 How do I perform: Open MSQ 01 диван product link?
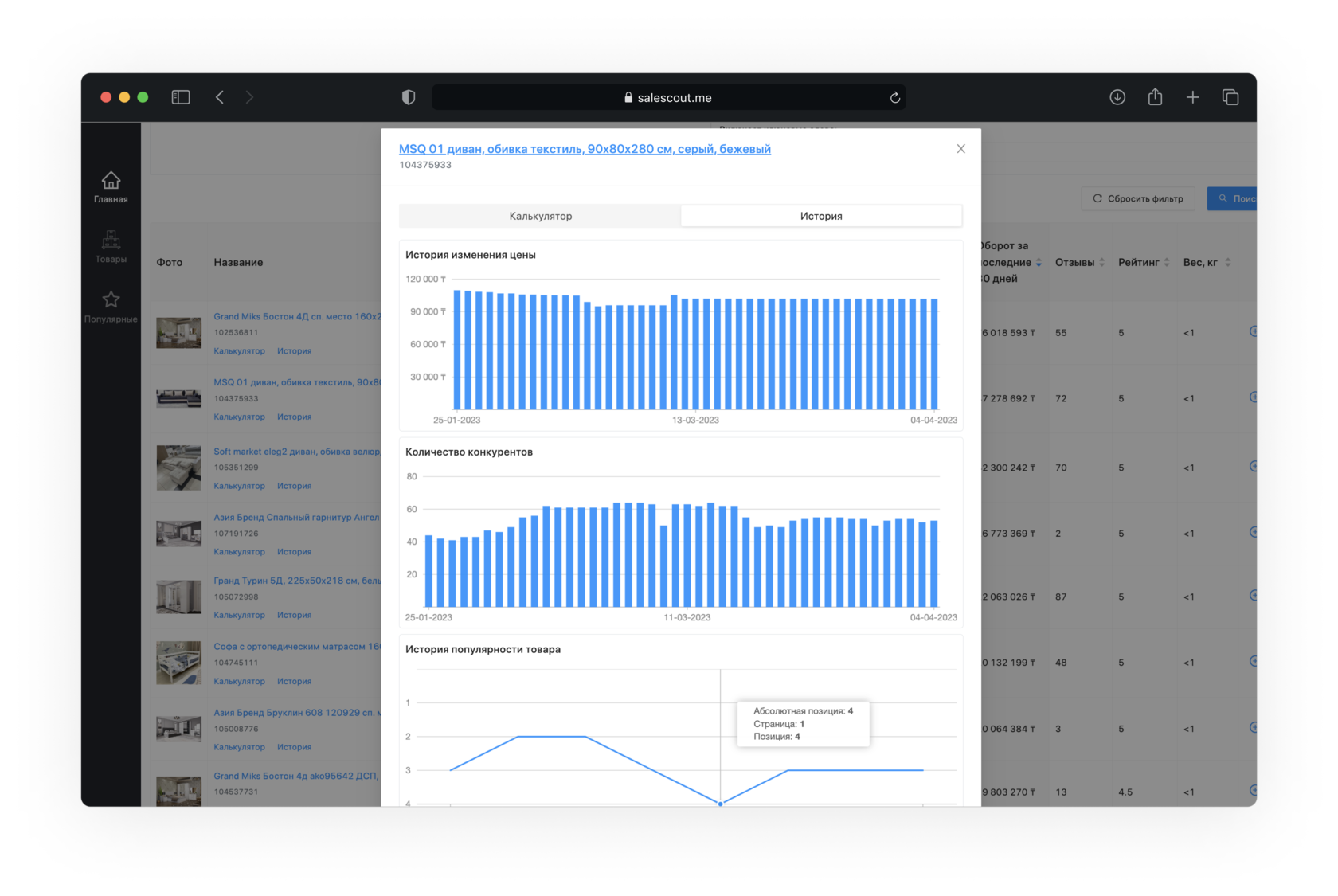(x=585, y=149)
